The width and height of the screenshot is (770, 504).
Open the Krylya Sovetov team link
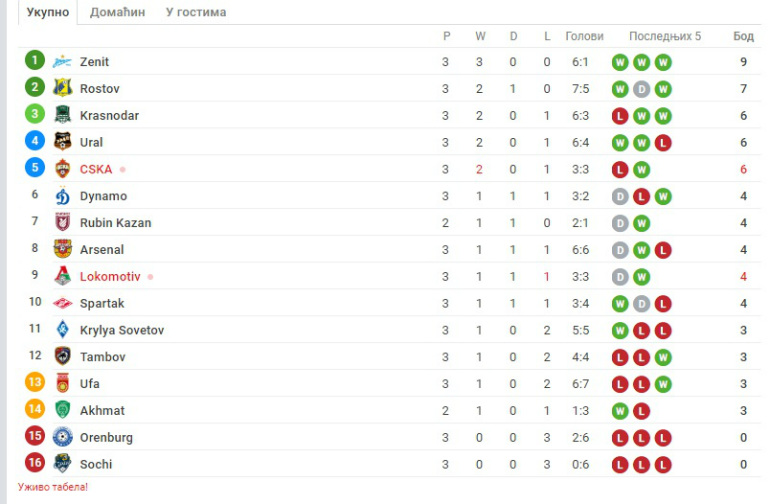(122, 330)
